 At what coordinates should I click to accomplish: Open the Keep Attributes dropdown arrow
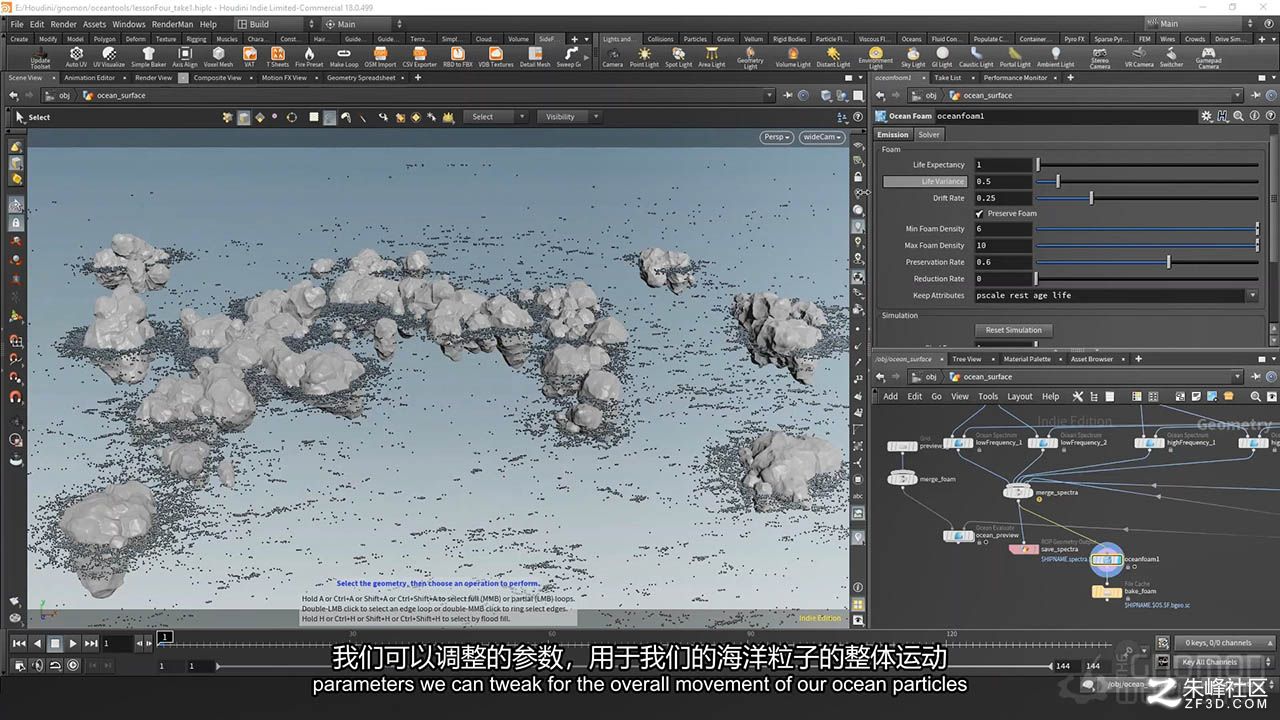point(1252,295)
